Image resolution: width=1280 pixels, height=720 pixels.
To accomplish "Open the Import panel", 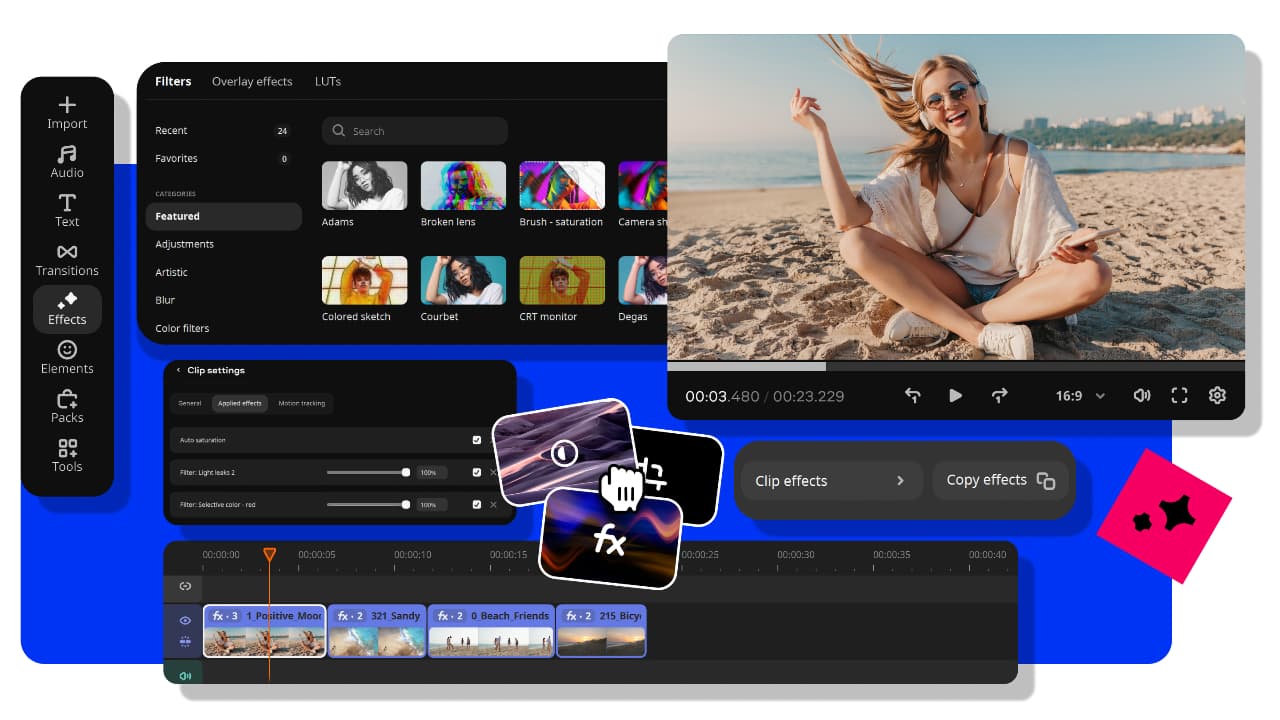I will coord(66,112).
